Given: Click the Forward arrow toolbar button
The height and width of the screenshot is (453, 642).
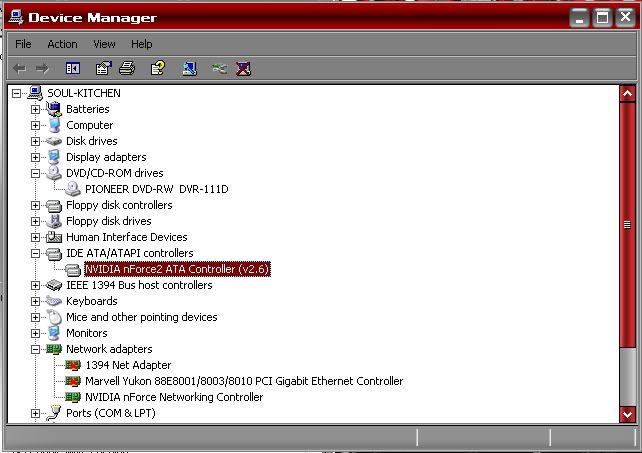Looking at the screenshot, I should click(43, 68).
